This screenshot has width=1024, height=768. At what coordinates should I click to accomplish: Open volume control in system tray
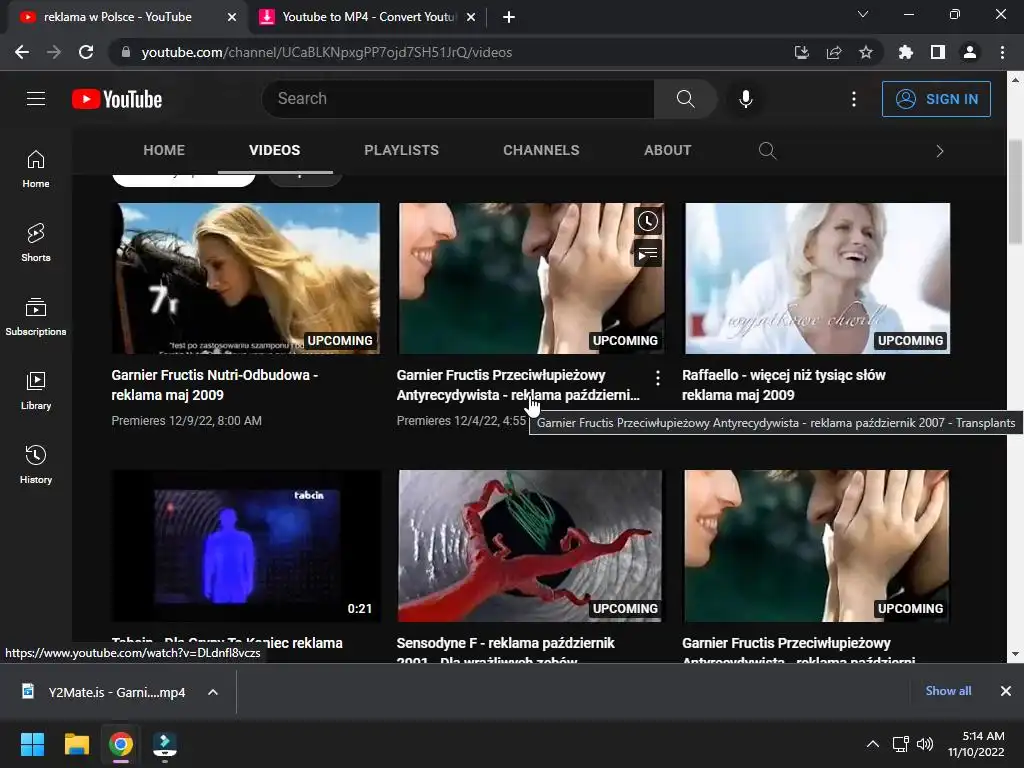click(x=925, y=744)
